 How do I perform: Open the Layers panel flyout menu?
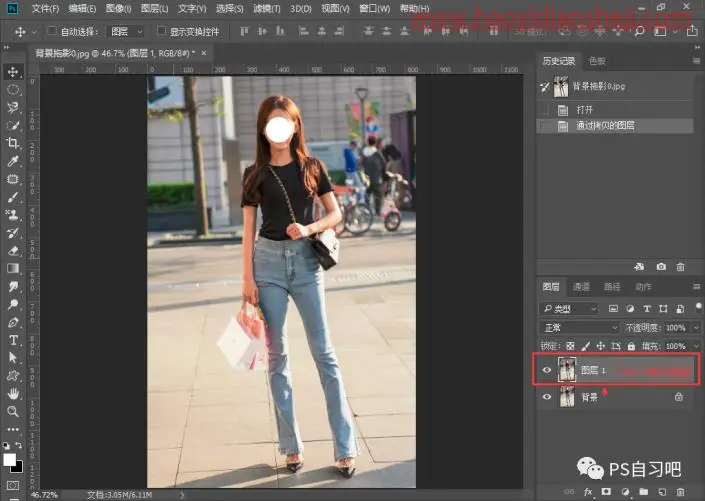pos(696,286)
